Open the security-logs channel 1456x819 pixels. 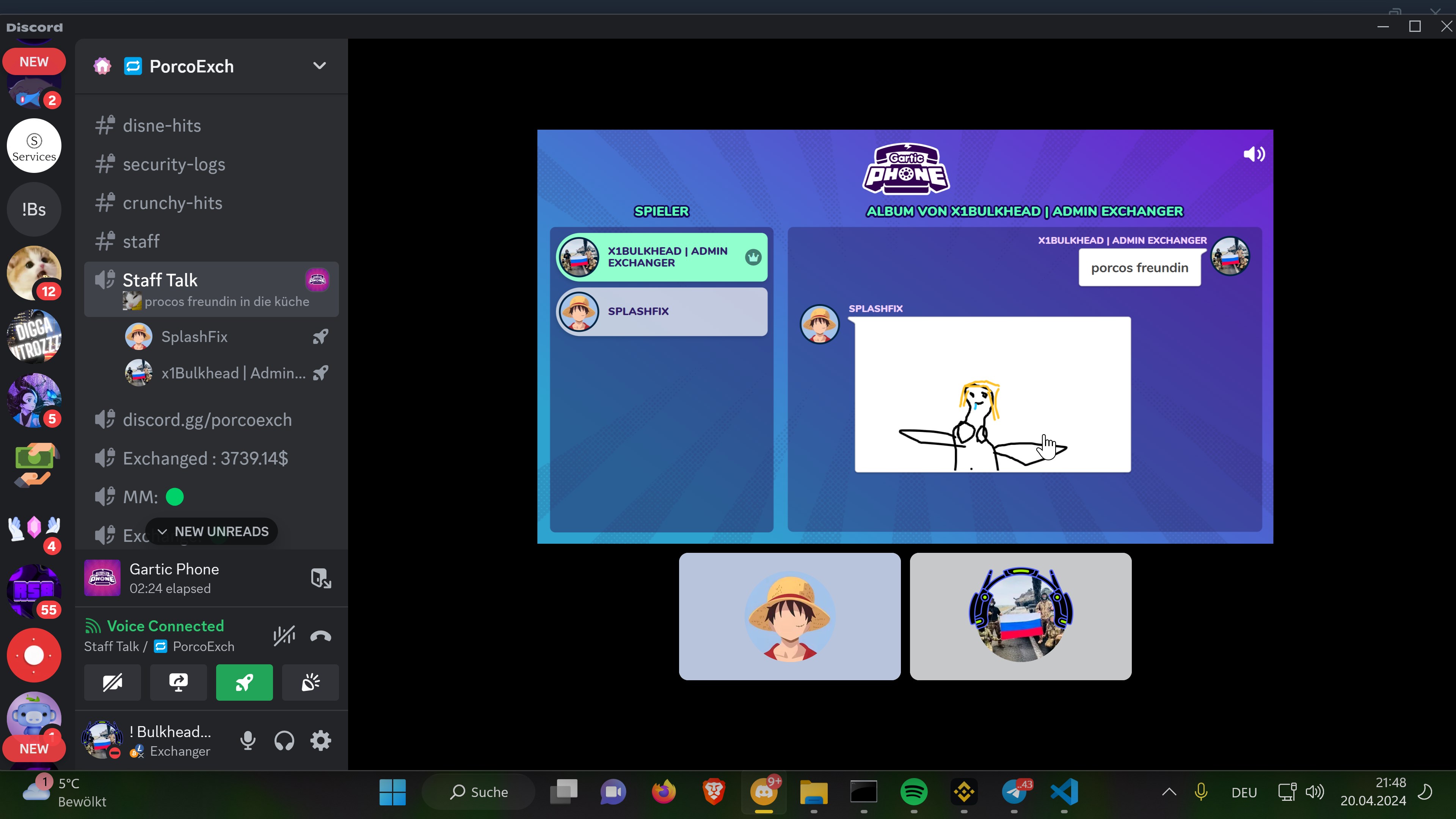(174, 164)
